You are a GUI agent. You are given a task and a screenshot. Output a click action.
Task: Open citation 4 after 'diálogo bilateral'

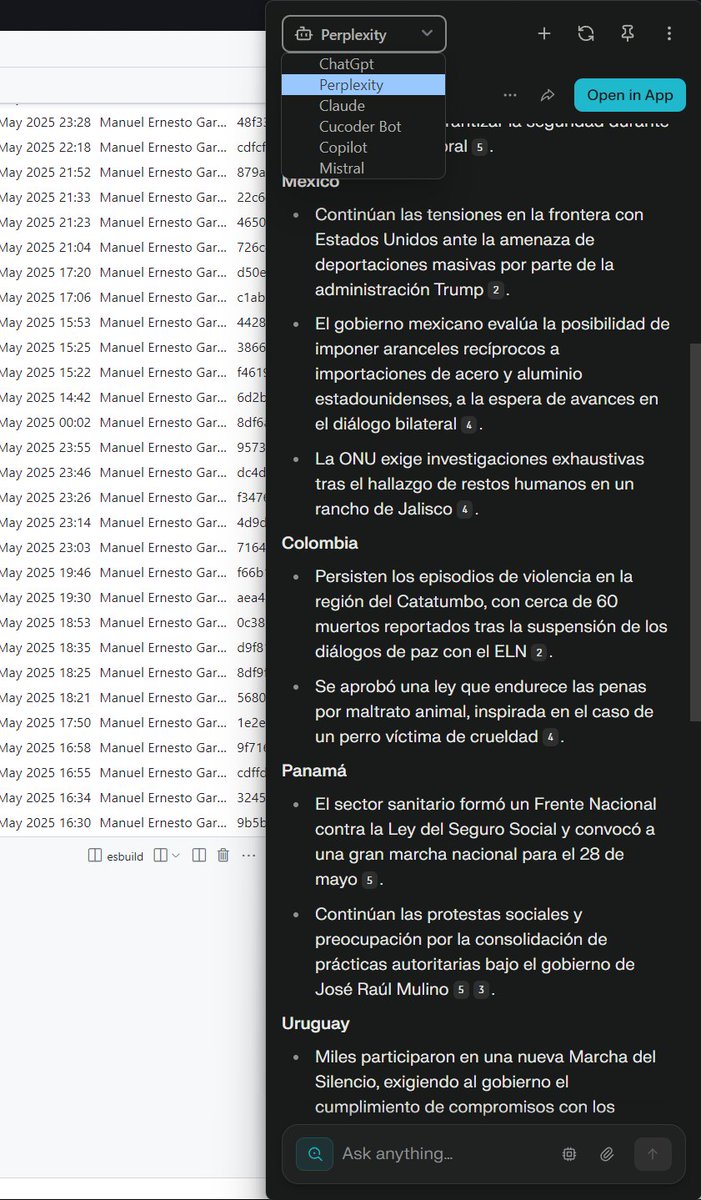[468, 425]
